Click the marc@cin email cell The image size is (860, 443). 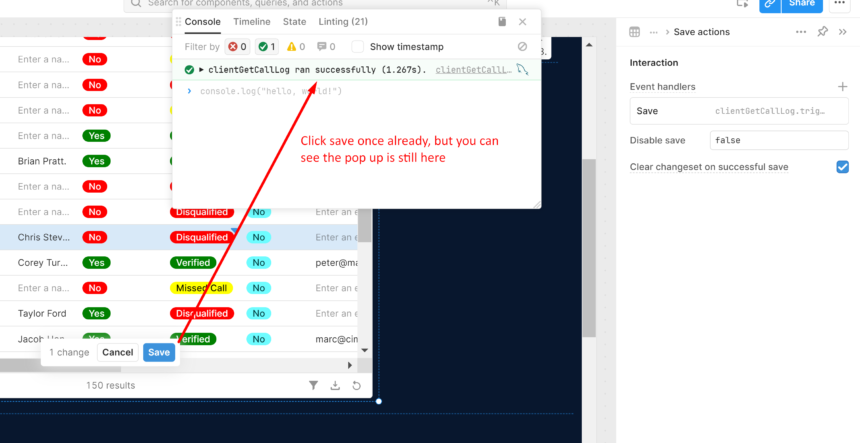(x=337, y=339)
